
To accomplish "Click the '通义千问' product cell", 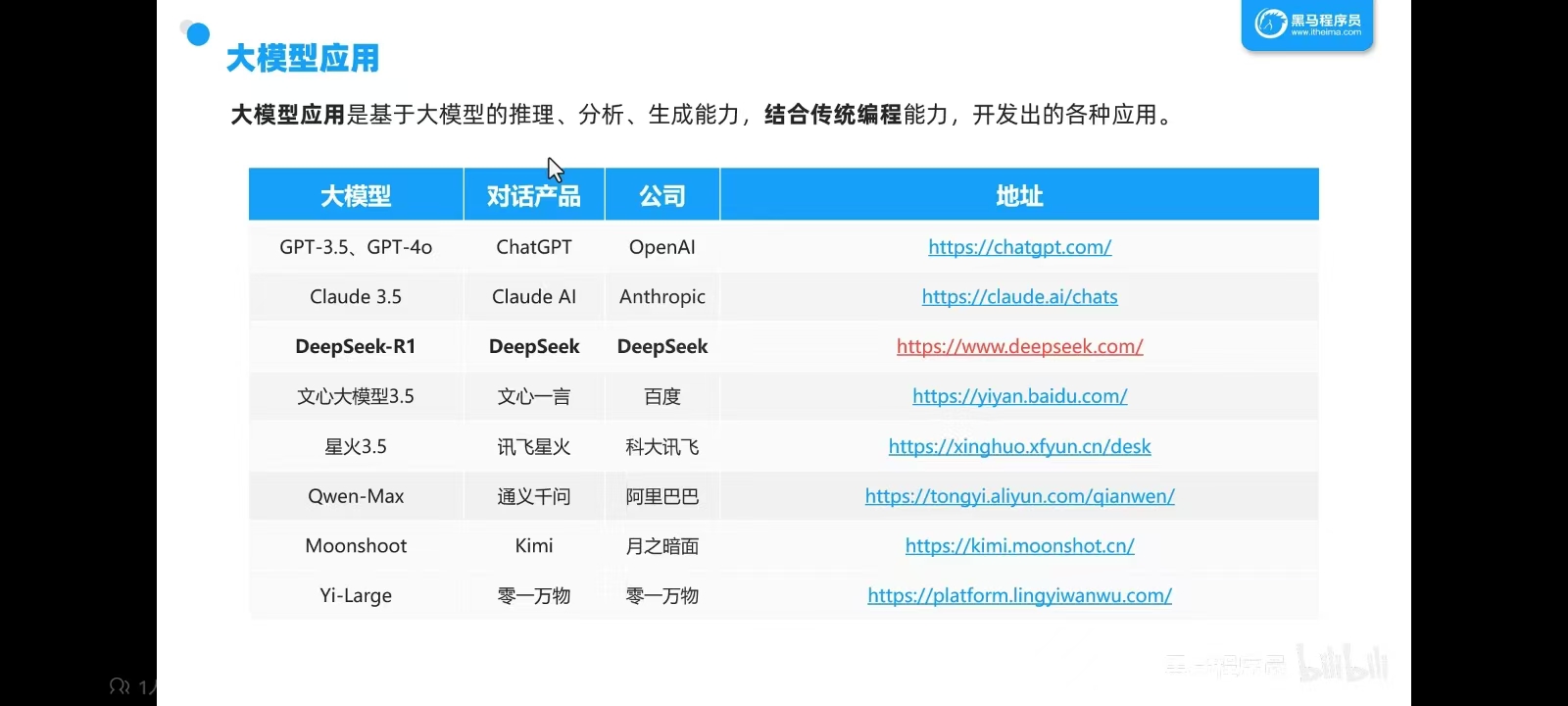I will click(534, 496).
